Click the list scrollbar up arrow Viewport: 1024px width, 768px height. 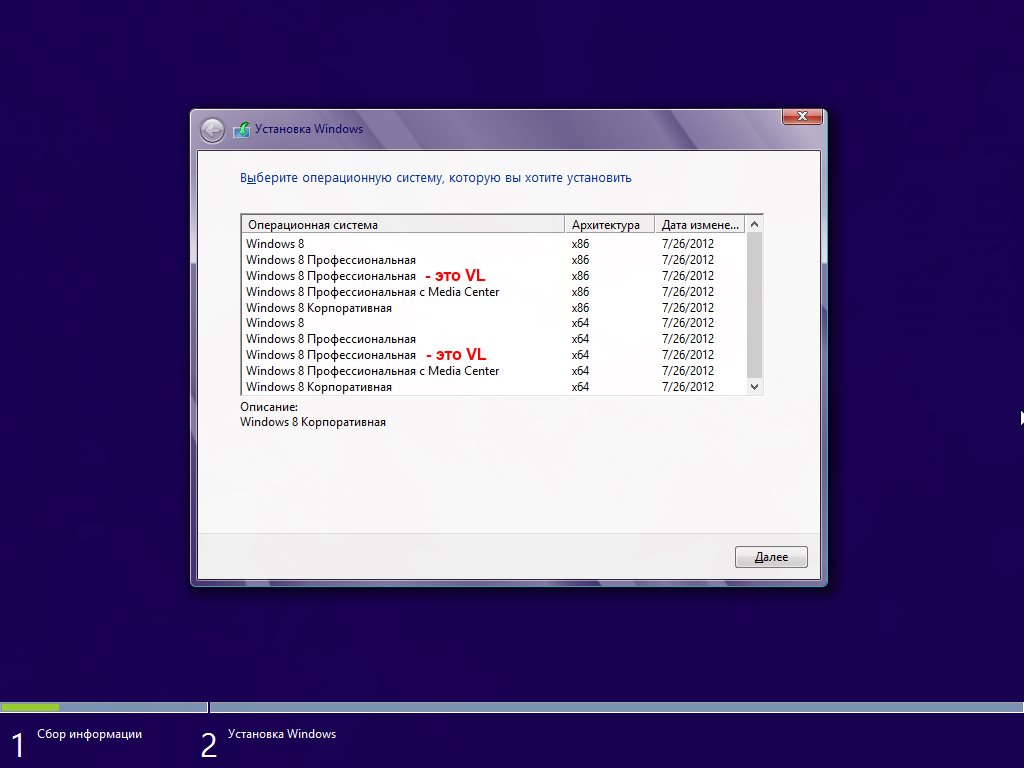point(754,224)
